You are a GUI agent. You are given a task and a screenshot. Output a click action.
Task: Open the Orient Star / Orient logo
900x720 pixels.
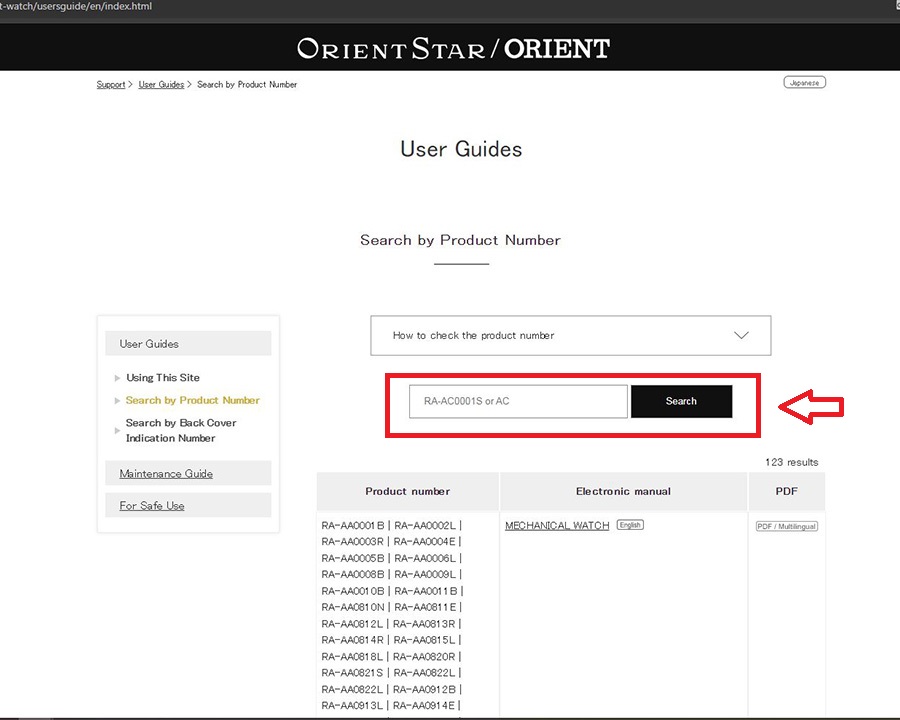tap(453, 49)
